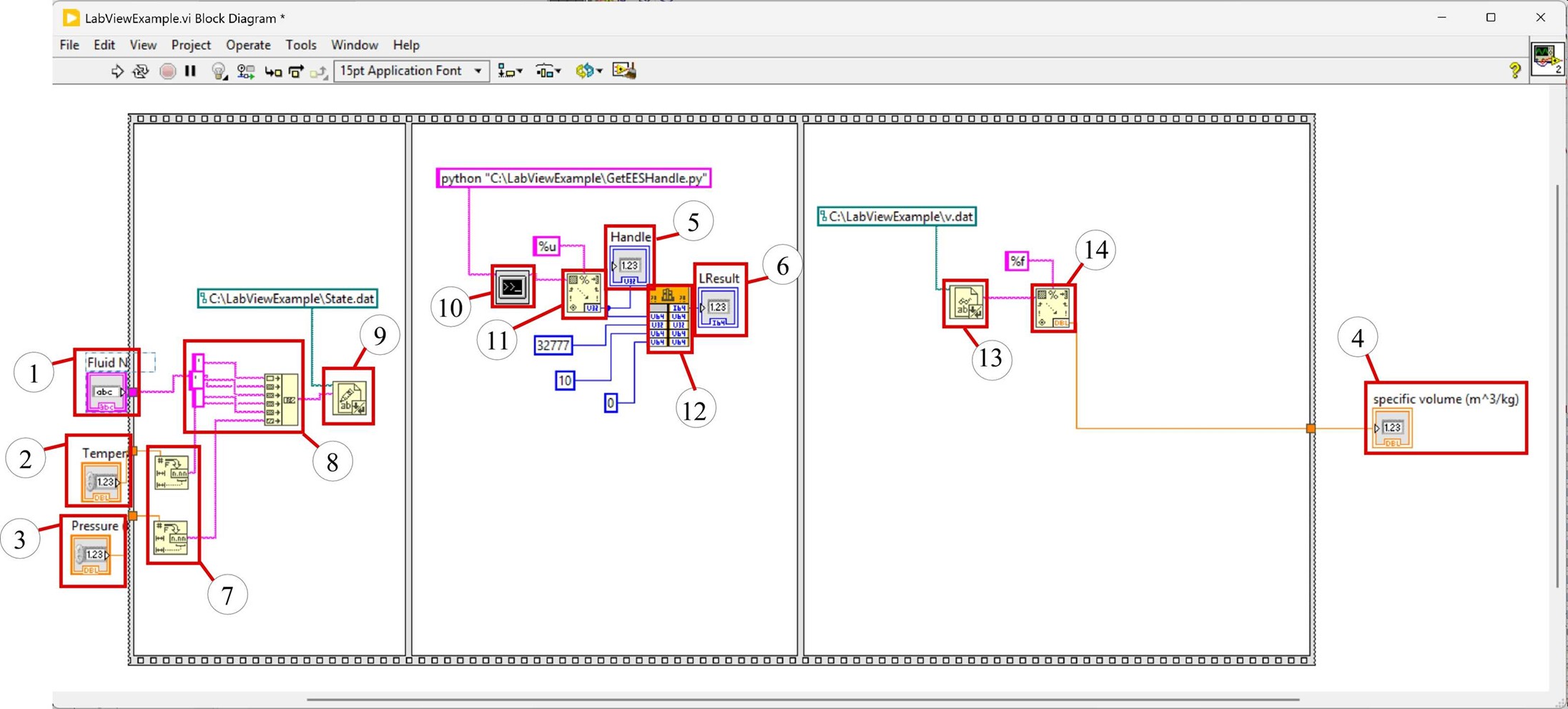Open the Project menu
The image size is (1568, 709).
pos(190,44)
